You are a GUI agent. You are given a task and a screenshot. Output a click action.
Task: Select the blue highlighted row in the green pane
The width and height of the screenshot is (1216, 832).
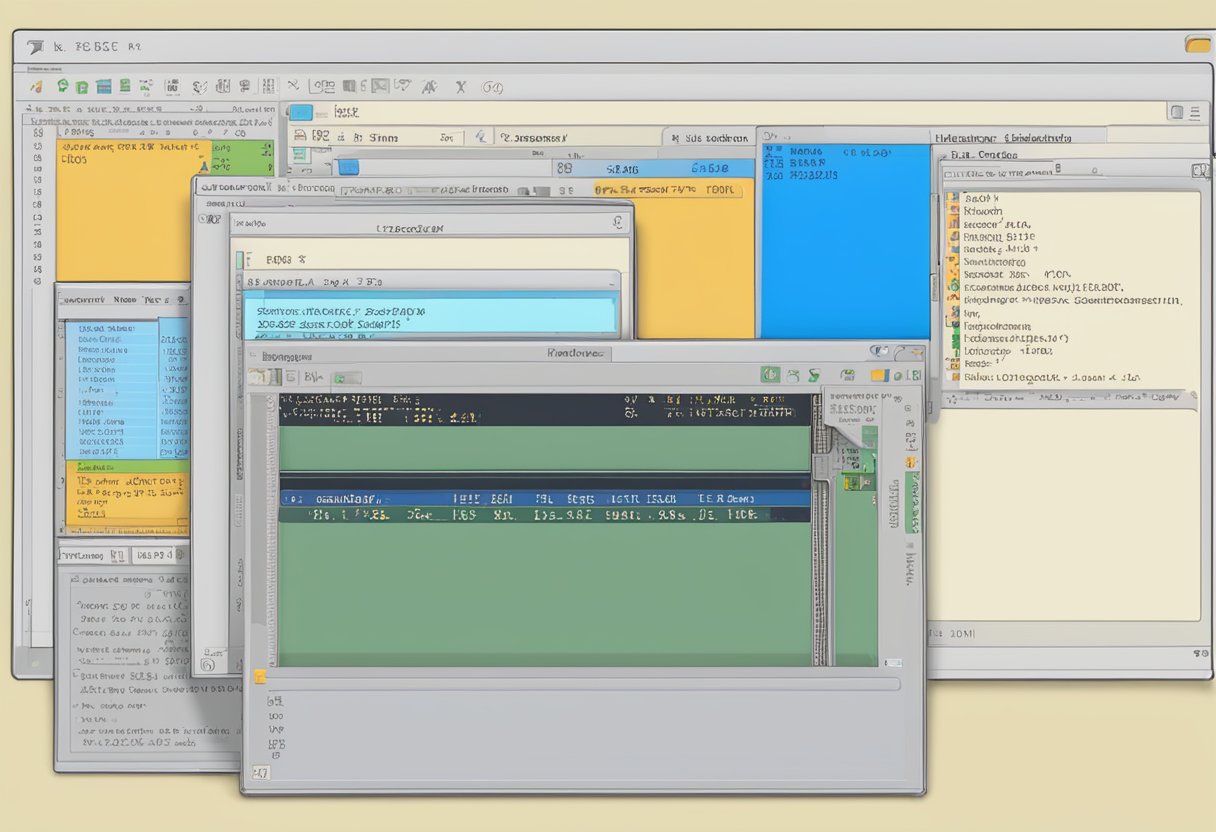click(x=545, y=498)
